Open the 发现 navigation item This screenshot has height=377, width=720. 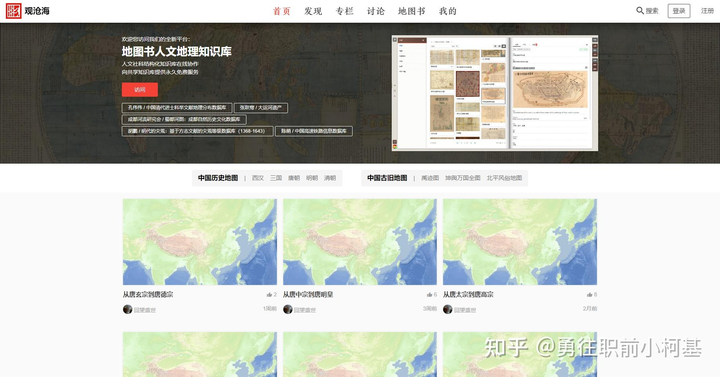(x=313, y=11)
